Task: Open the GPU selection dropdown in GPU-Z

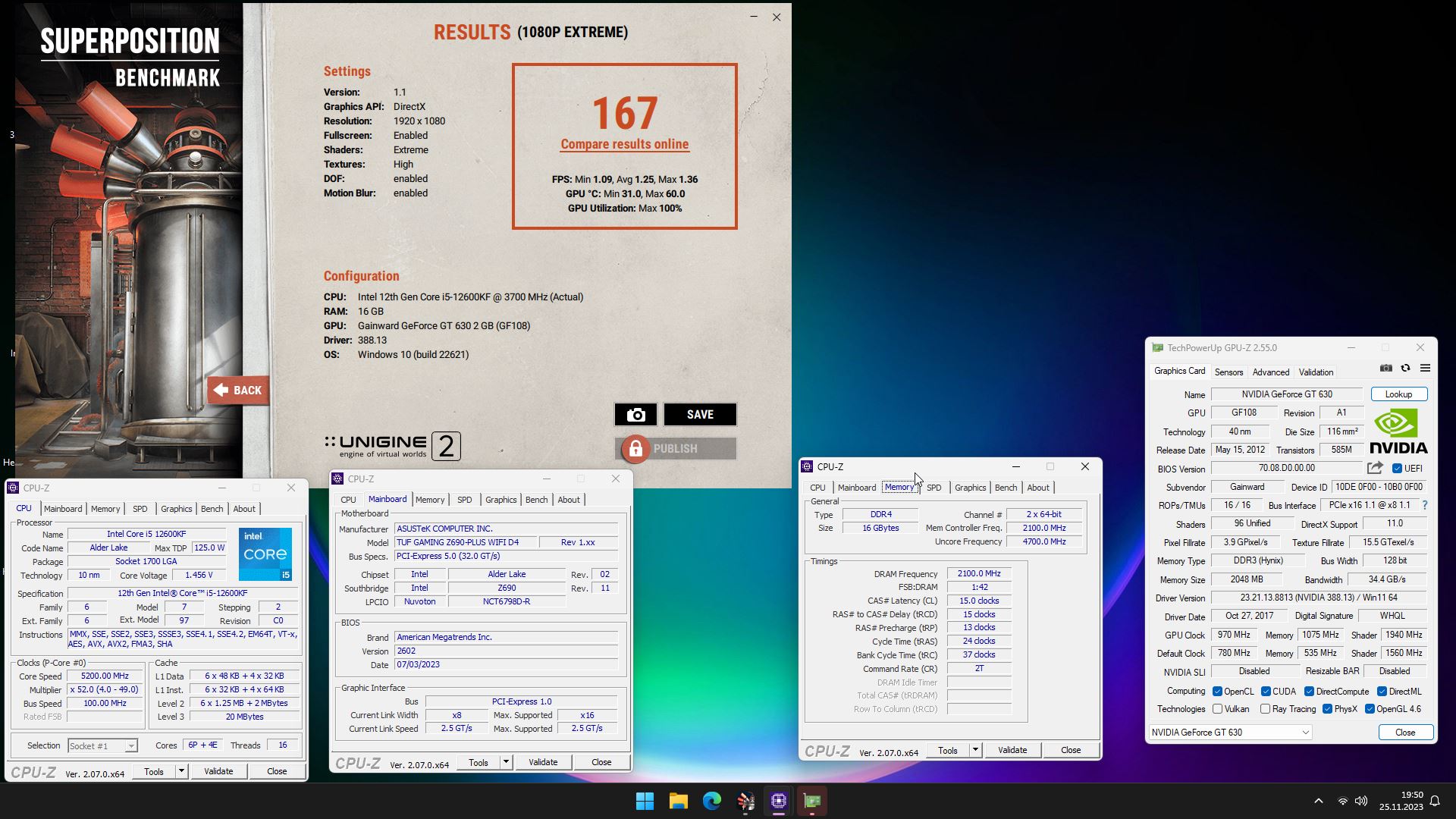Action: [x=1230, y=733]
